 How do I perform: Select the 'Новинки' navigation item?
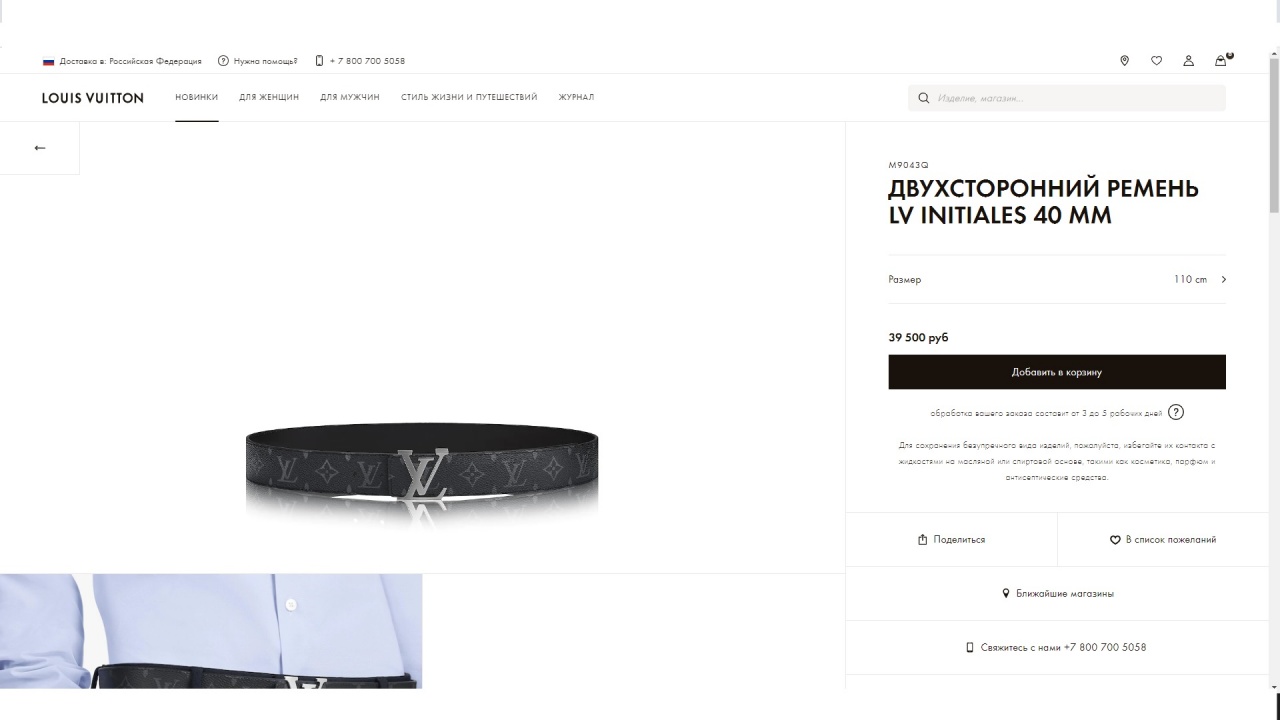click(196, 97)
